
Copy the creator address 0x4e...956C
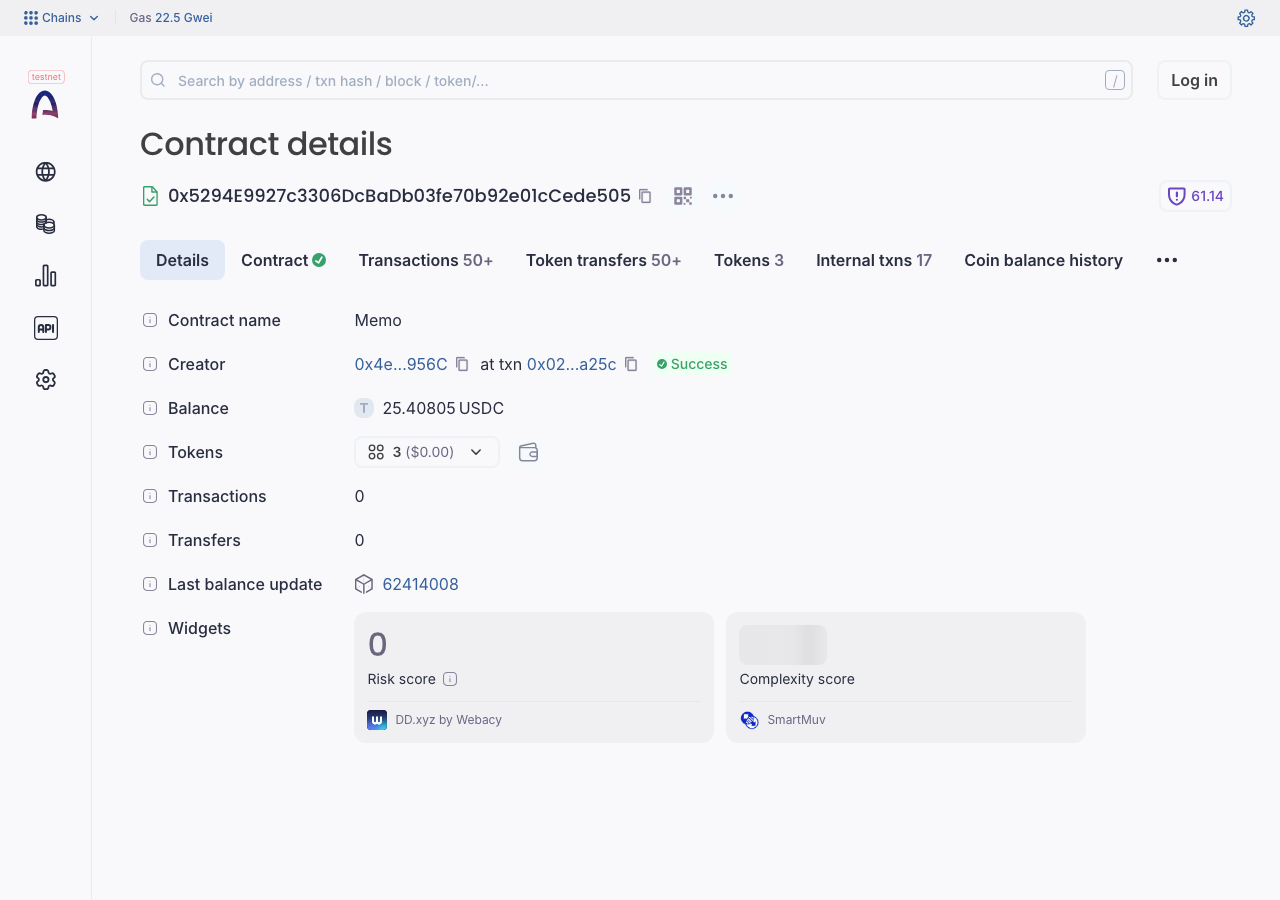pyautogui.click(x=462, y=364)
